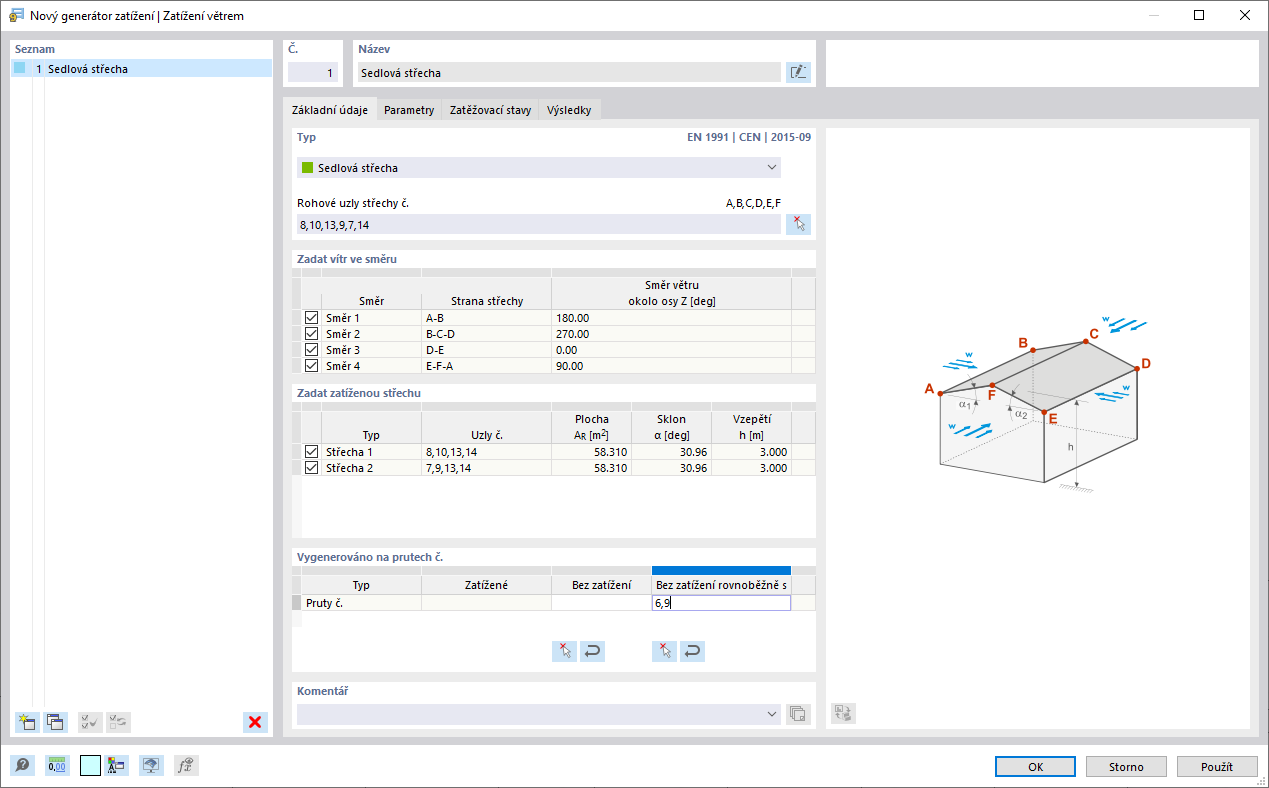Click the E-F-A roof side cell
This screenshot has width=1269, height=788.
pyautogui.click(x=486, y=366)
